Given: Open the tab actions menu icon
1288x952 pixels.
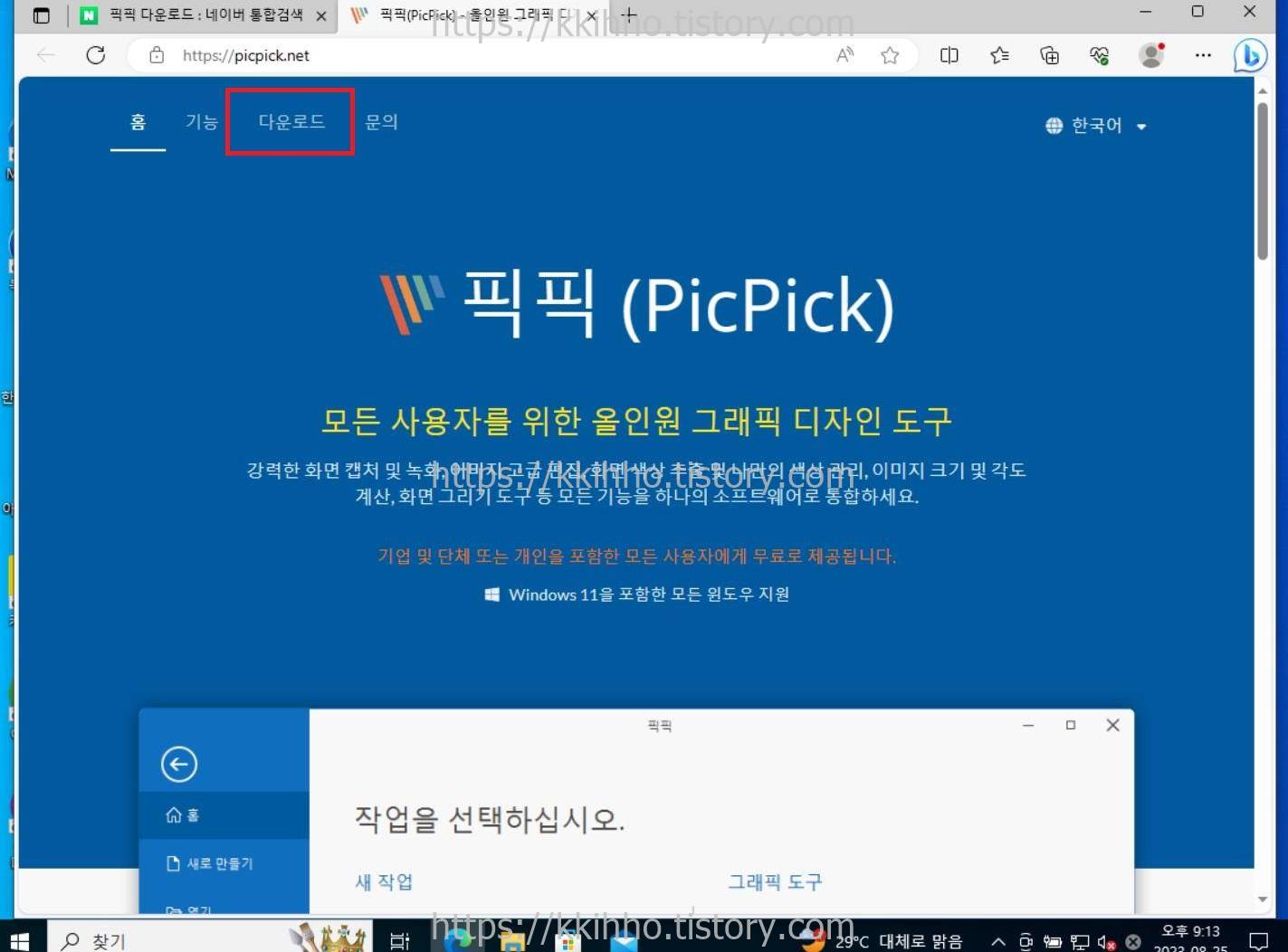Looking at the screenshot, I should [x=41, y=15].
